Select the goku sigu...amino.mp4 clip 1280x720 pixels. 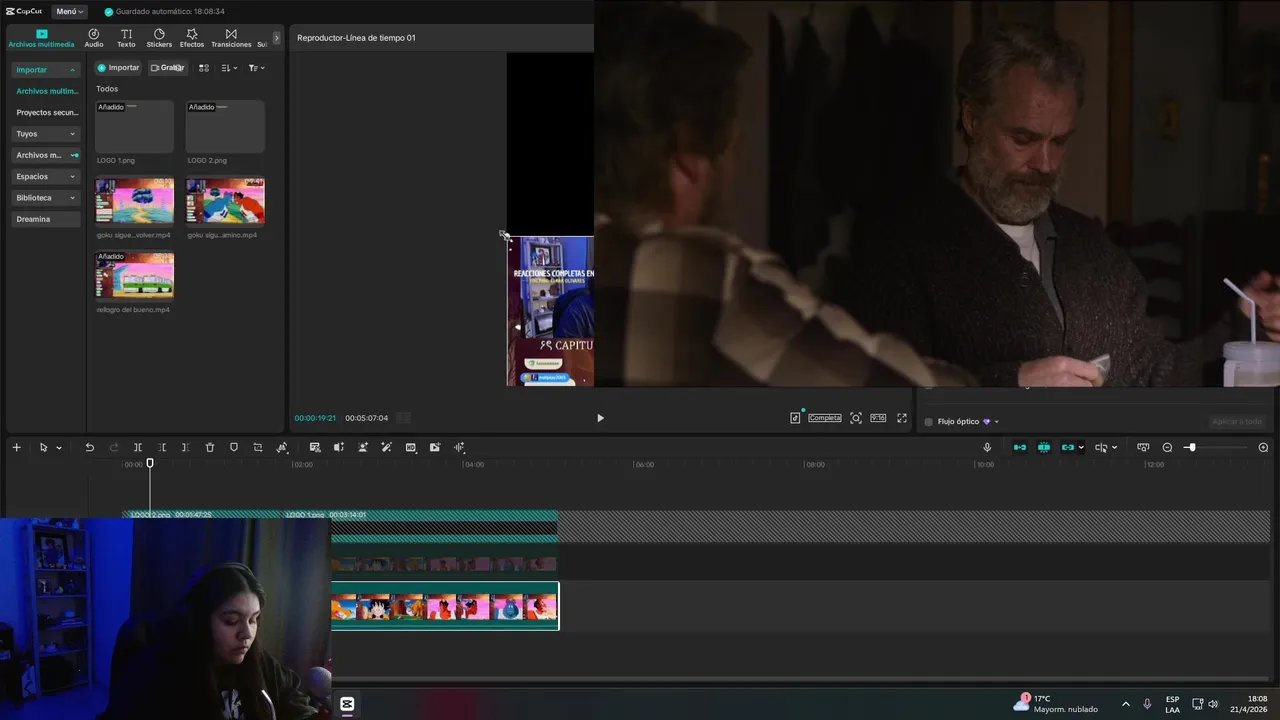point(225,201)
